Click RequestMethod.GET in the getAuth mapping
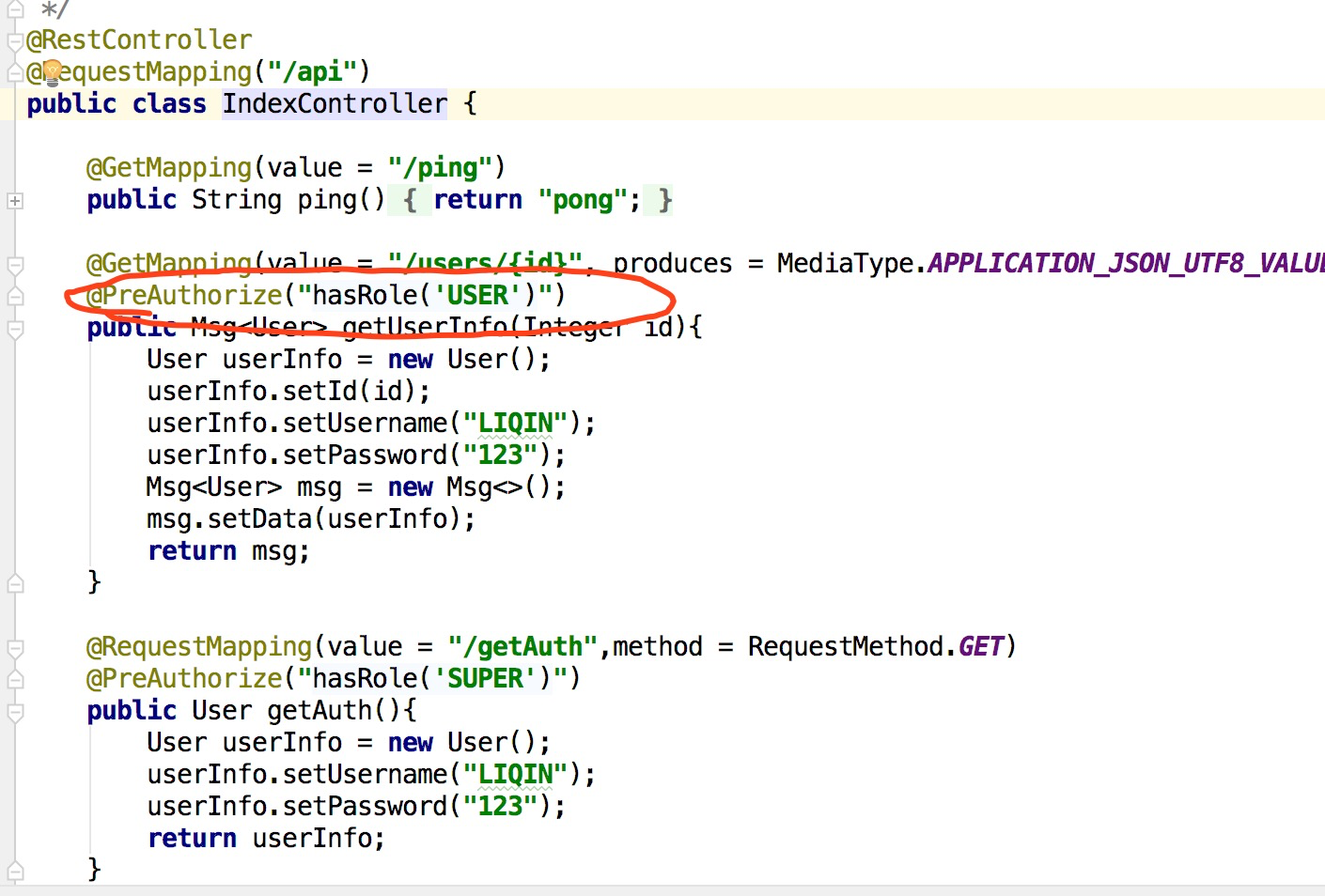This screenshot has height=896, width=1325. [x=876, y=646]
